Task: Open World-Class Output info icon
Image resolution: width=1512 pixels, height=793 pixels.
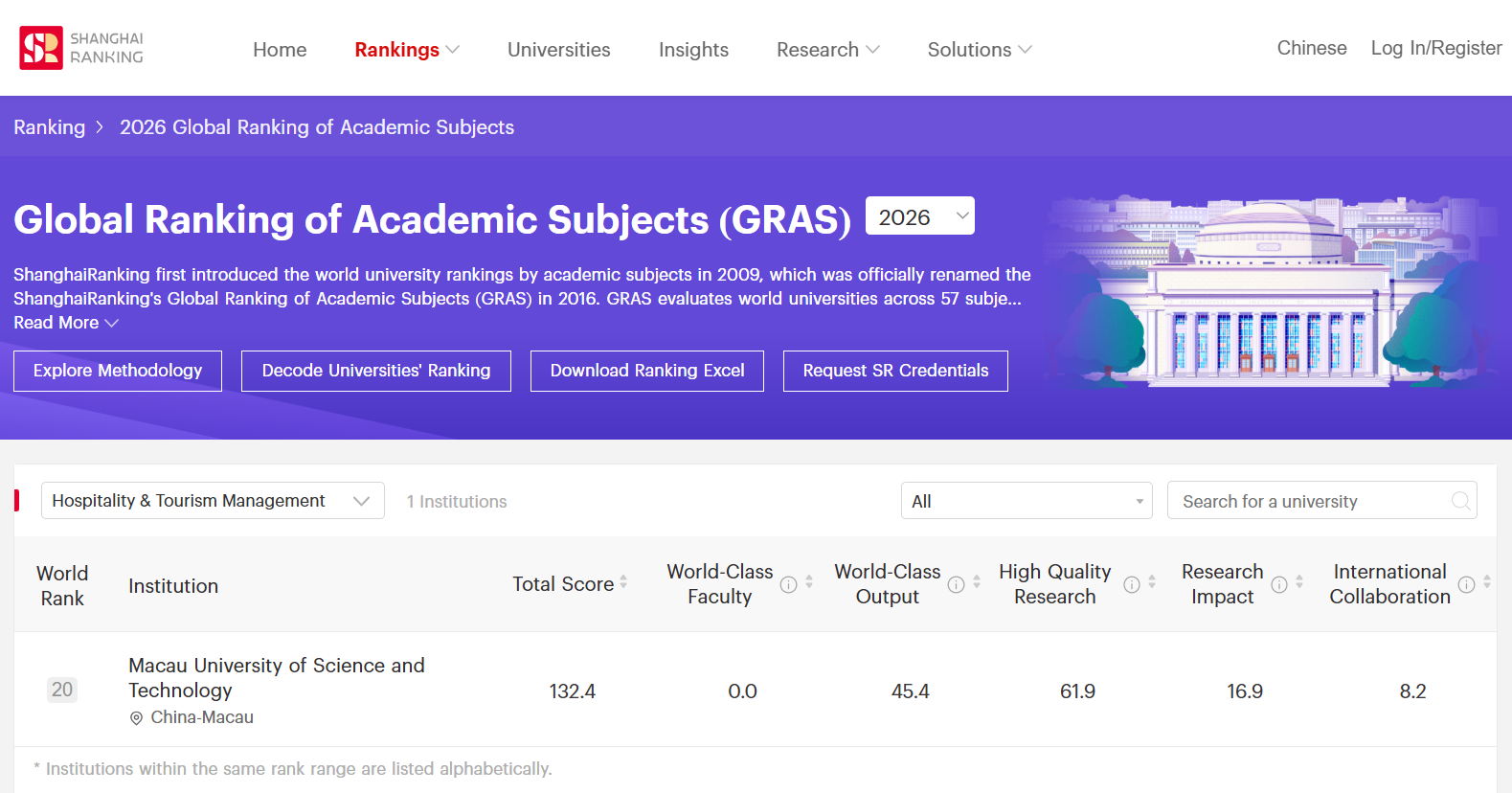Action: [956, 584]
